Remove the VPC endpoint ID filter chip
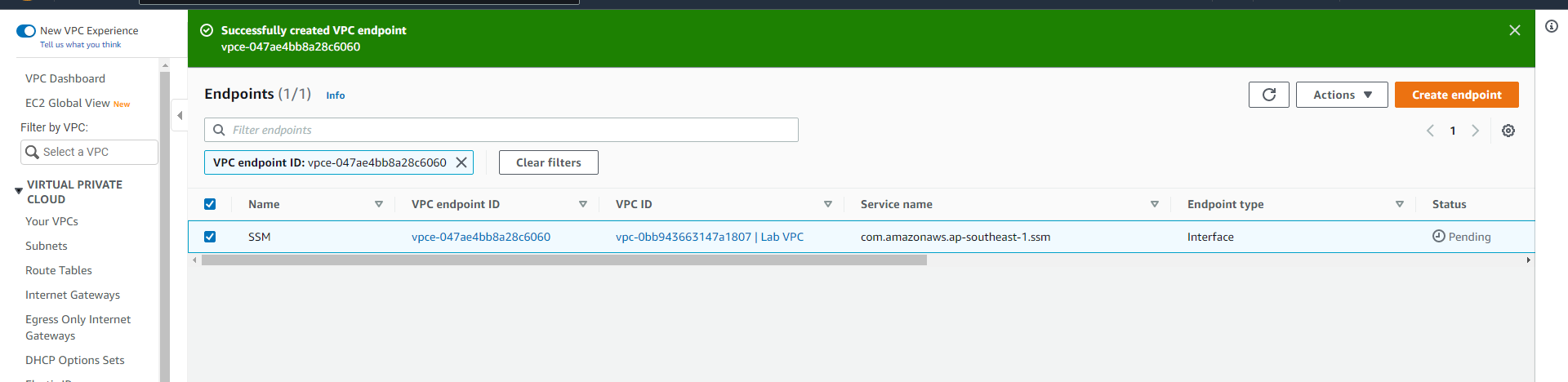 click(461, 162)
